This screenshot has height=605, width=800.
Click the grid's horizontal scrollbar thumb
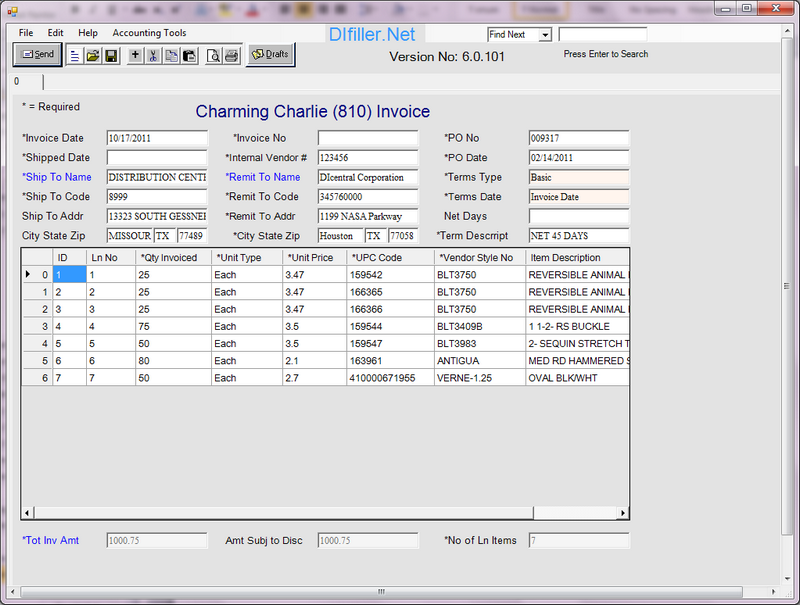coord(284,513)
